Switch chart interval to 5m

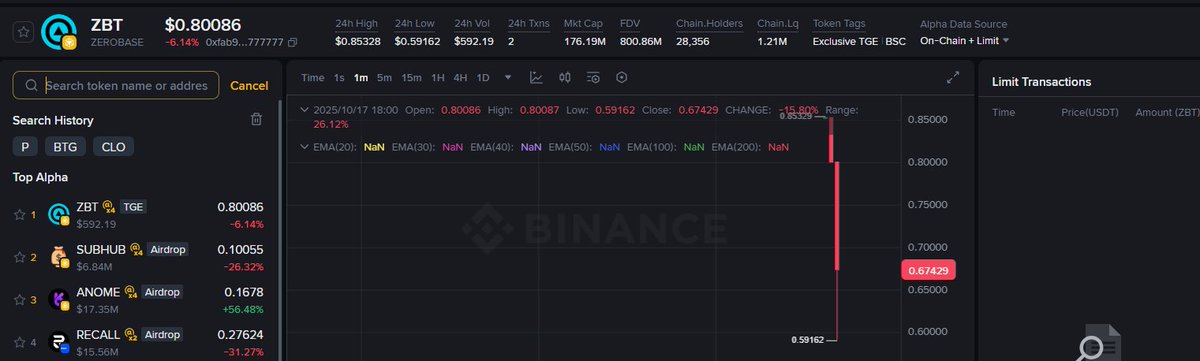[385, 77]
